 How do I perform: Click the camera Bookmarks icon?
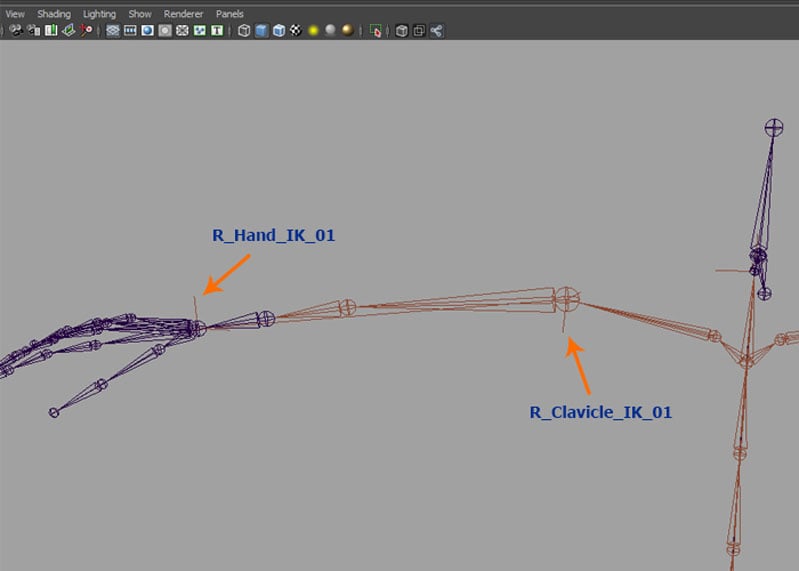pyautogui.click(x=51, y=31)
